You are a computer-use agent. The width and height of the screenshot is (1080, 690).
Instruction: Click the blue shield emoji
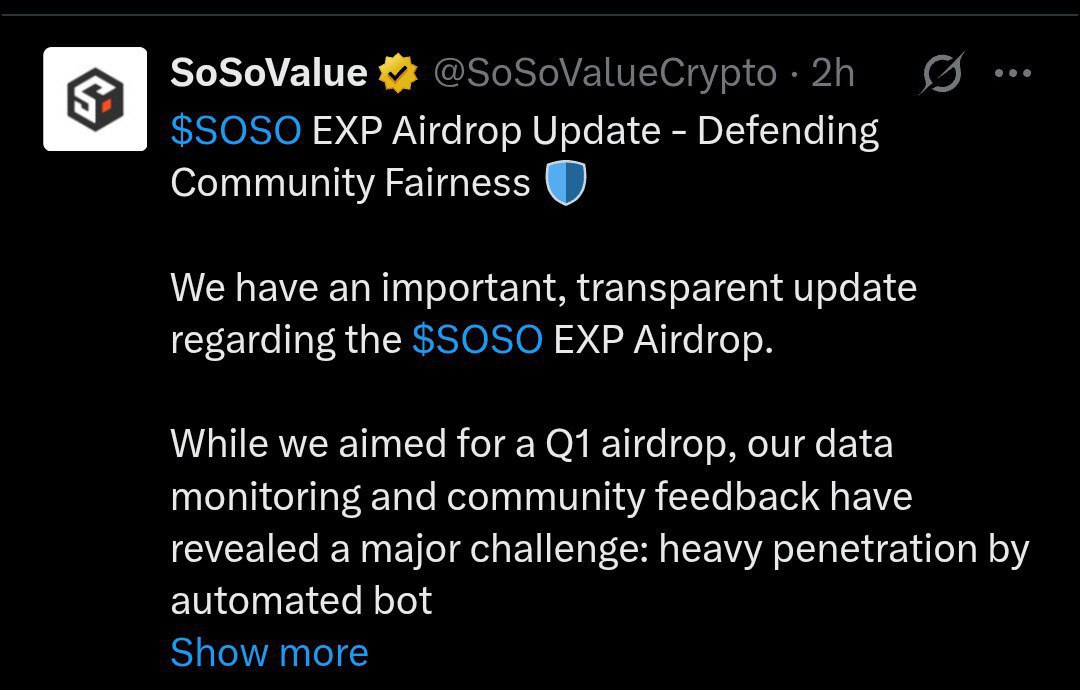[x=565, y=184]
